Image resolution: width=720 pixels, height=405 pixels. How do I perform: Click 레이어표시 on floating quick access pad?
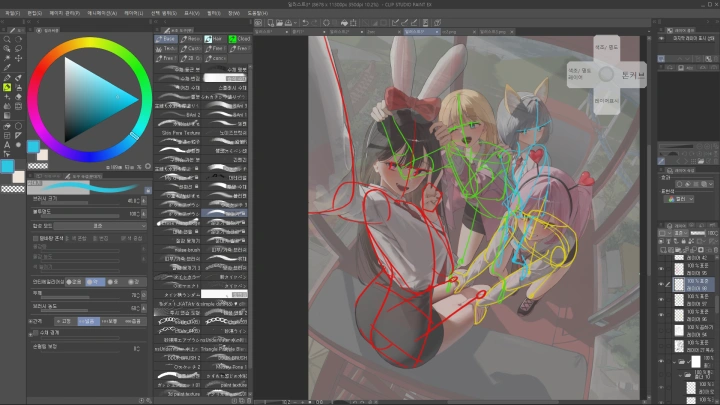(607, 101)
